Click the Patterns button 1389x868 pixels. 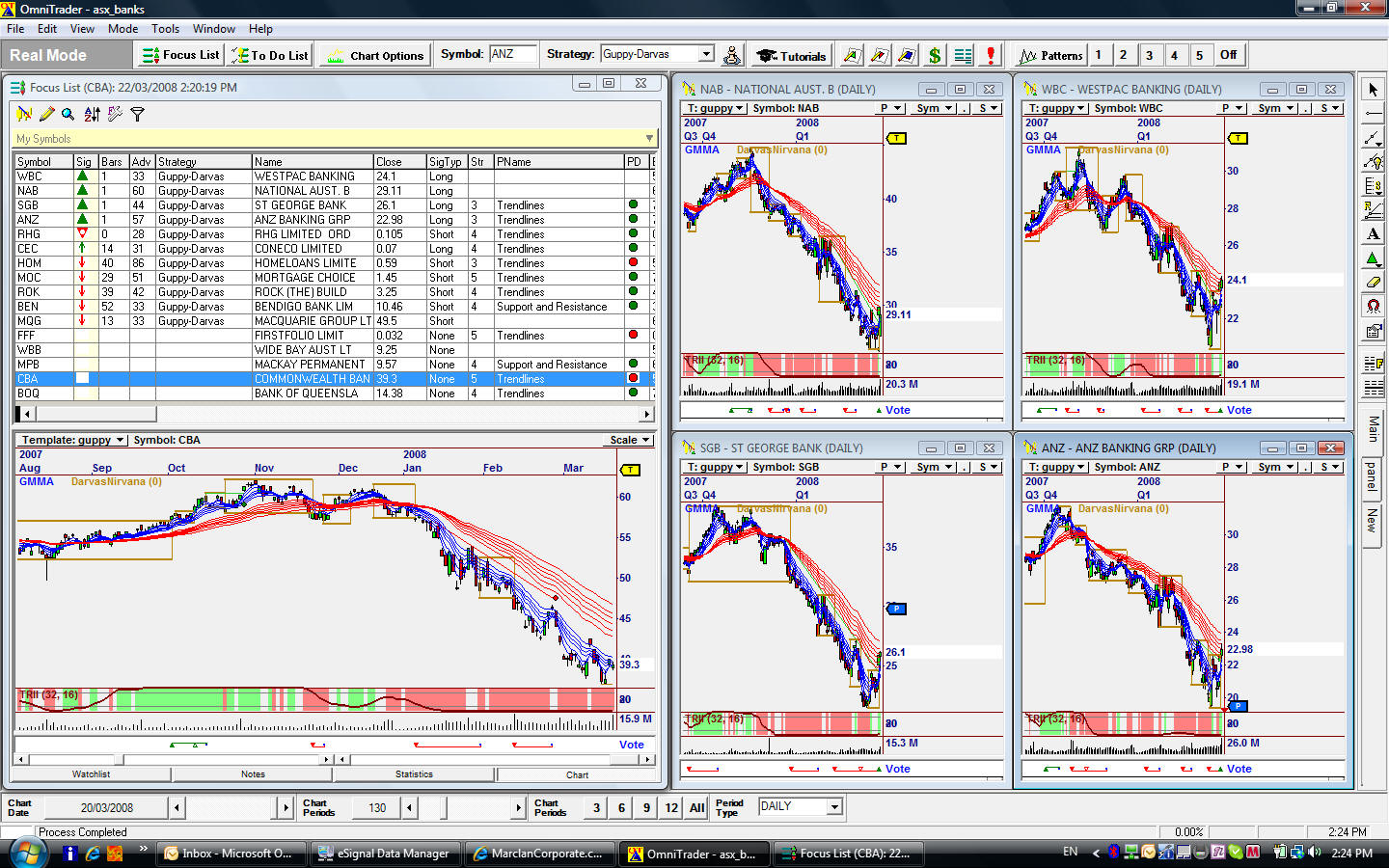tap(1051, 55)
